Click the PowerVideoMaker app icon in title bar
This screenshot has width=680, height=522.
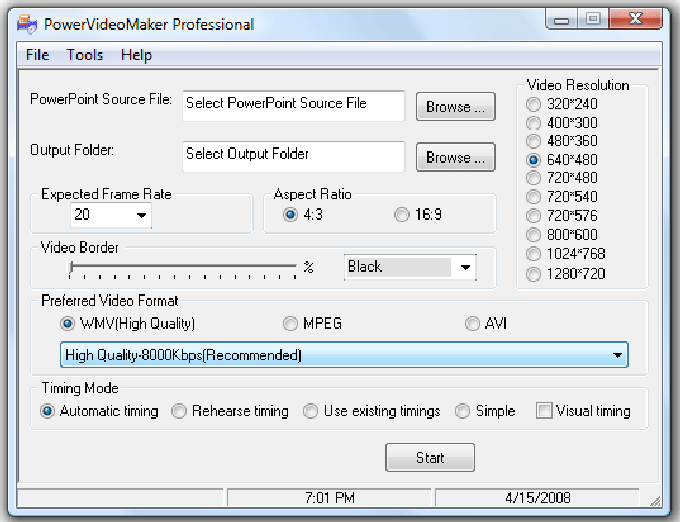(27, 24)
